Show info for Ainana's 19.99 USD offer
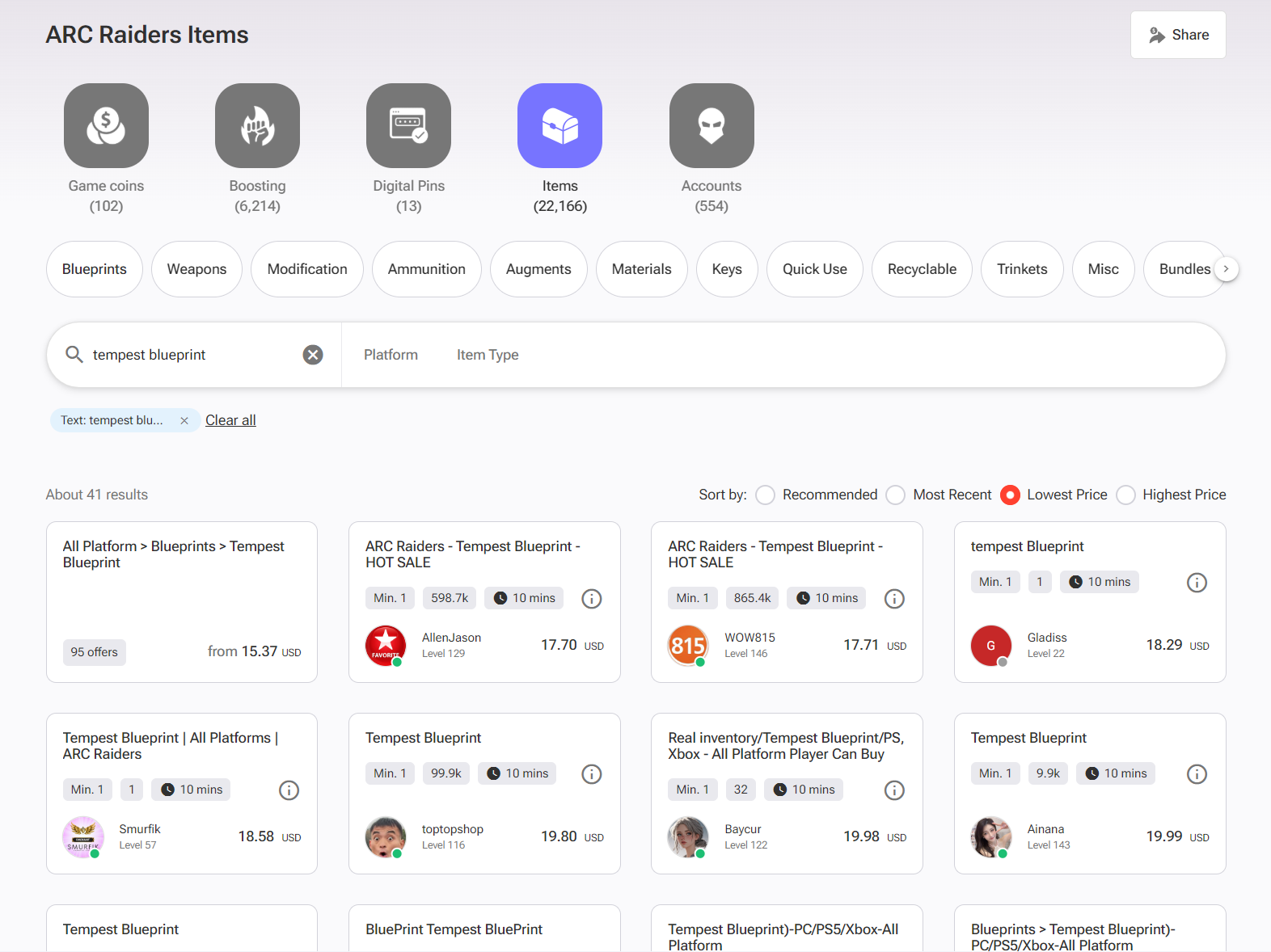This screenshot has width=1271, height=952. click(x=1197, y=773)
